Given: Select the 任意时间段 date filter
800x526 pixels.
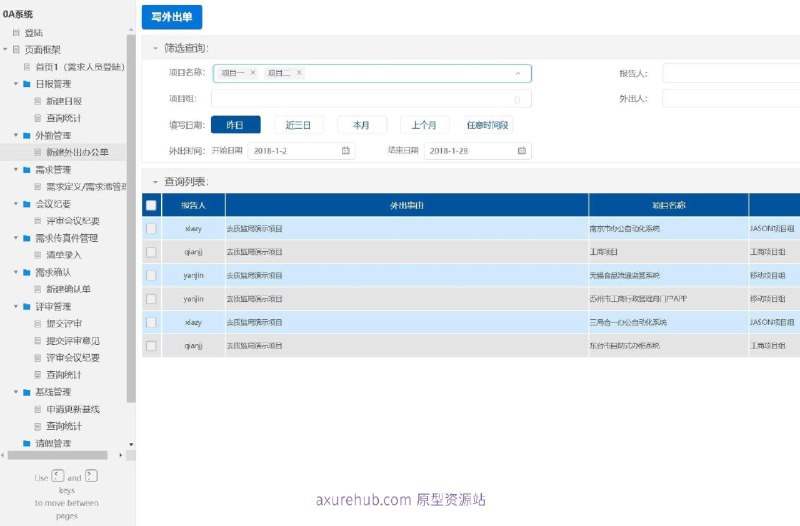Looking at the screenshot, I should [488, 125].
